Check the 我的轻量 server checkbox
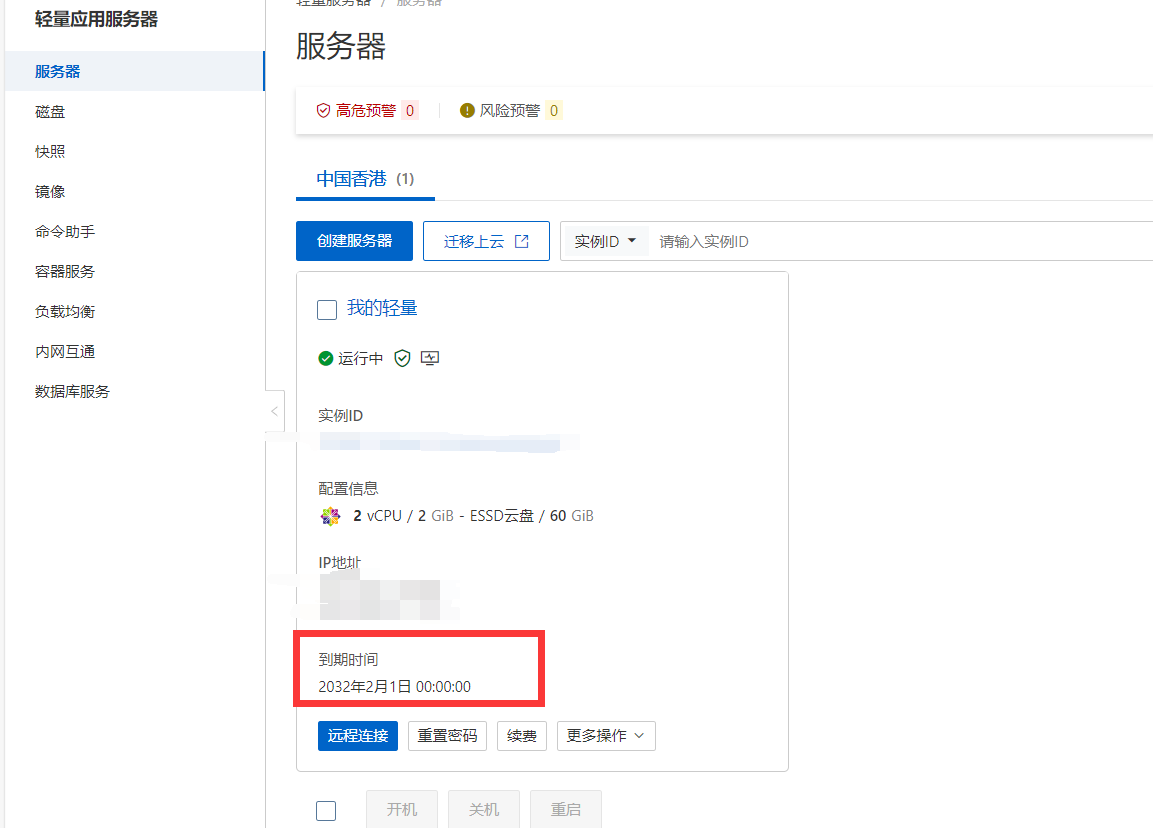 coord(327,309)
